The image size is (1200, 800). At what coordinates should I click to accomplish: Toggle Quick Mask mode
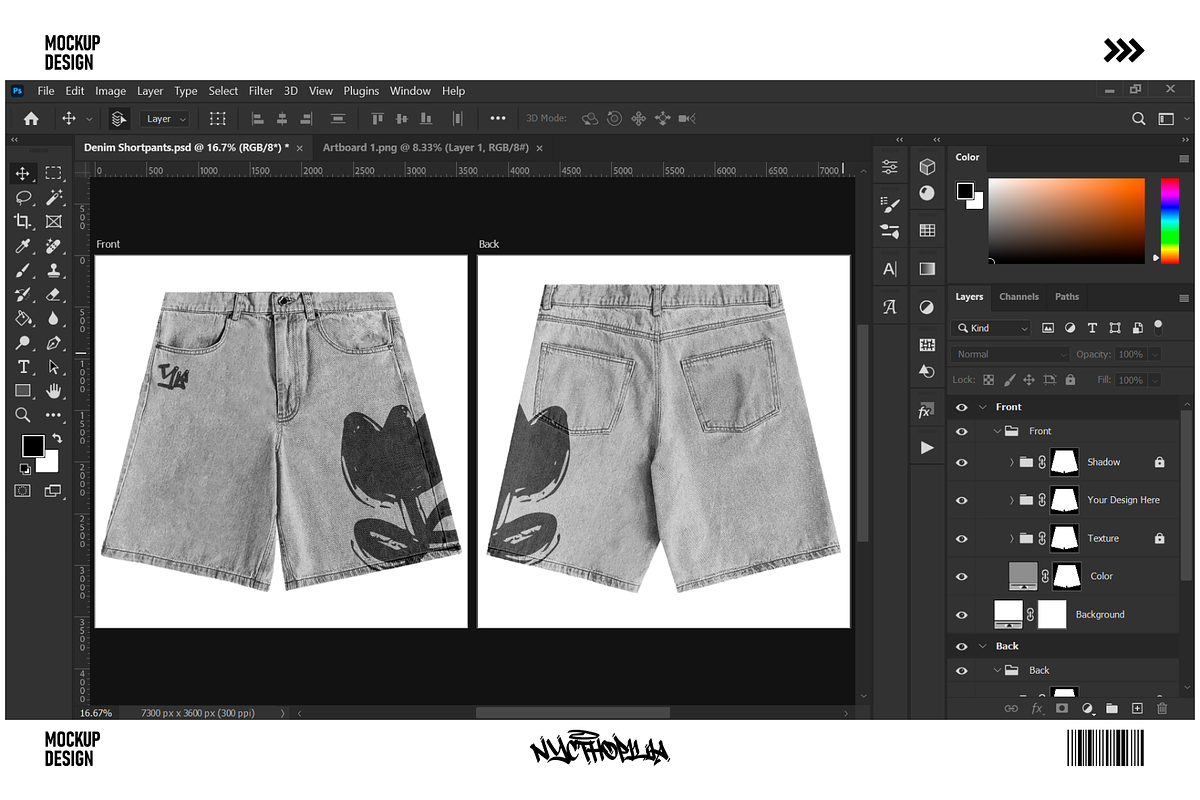pyautogui.click(x=23, y=491)
